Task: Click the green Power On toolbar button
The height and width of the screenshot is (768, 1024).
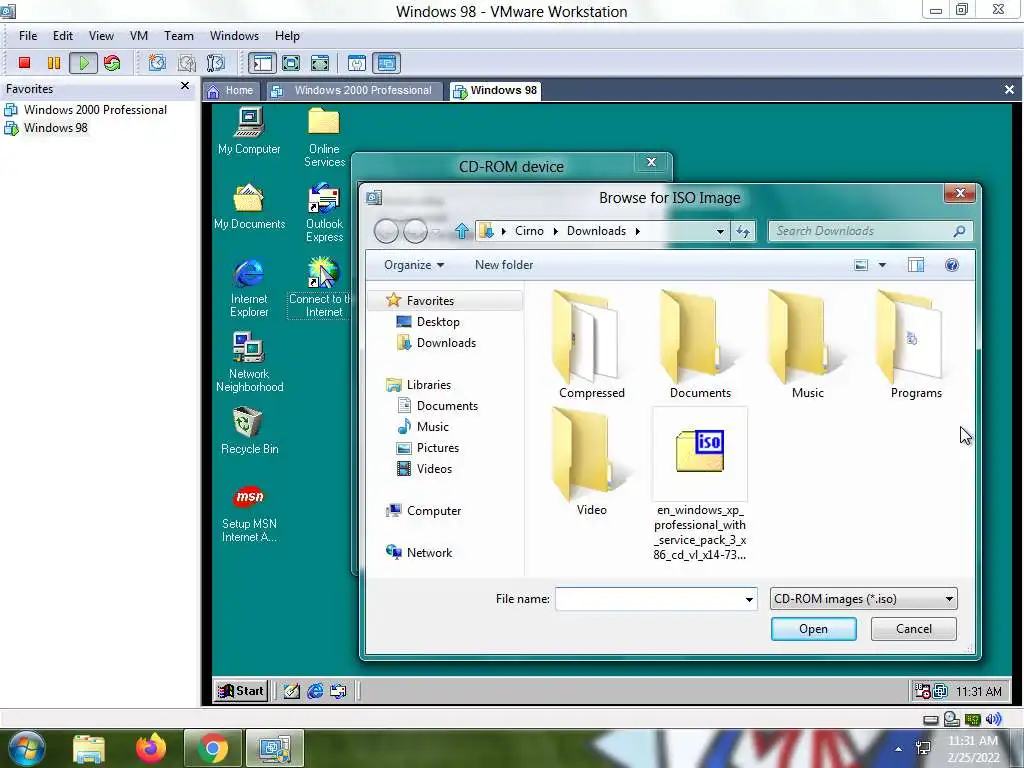Action: pos(84,63)
